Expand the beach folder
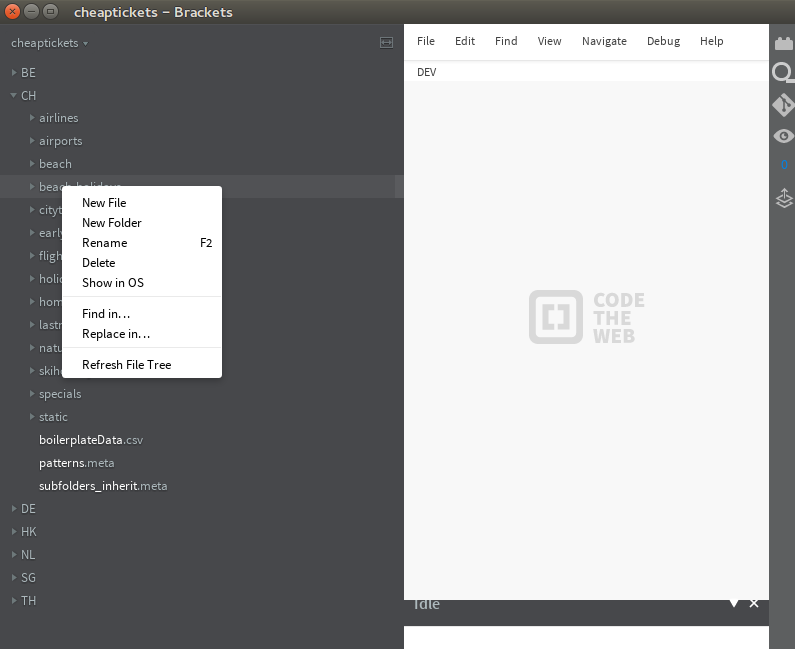This screenshot has width=795, height=649. [32, 163]
